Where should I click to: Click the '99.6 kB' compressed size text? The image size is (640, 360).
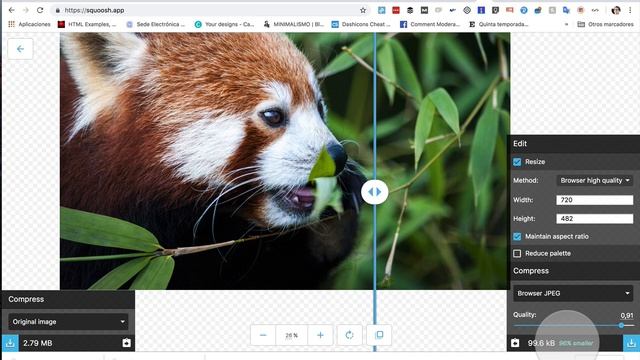pyautogui.click(x=541, y=343)
